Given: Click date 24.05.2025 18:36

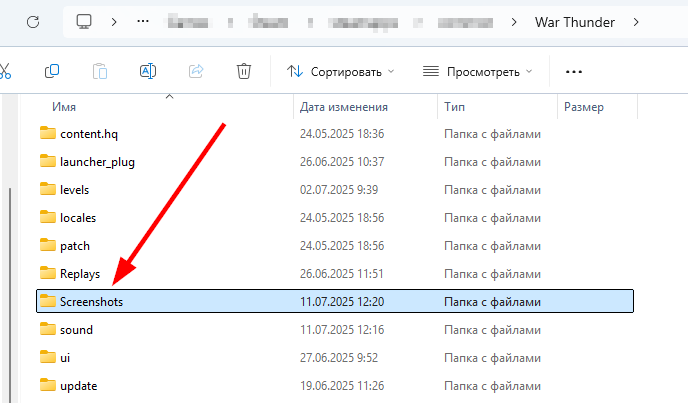Looking at the screenshot, I should tap(342, 134).
